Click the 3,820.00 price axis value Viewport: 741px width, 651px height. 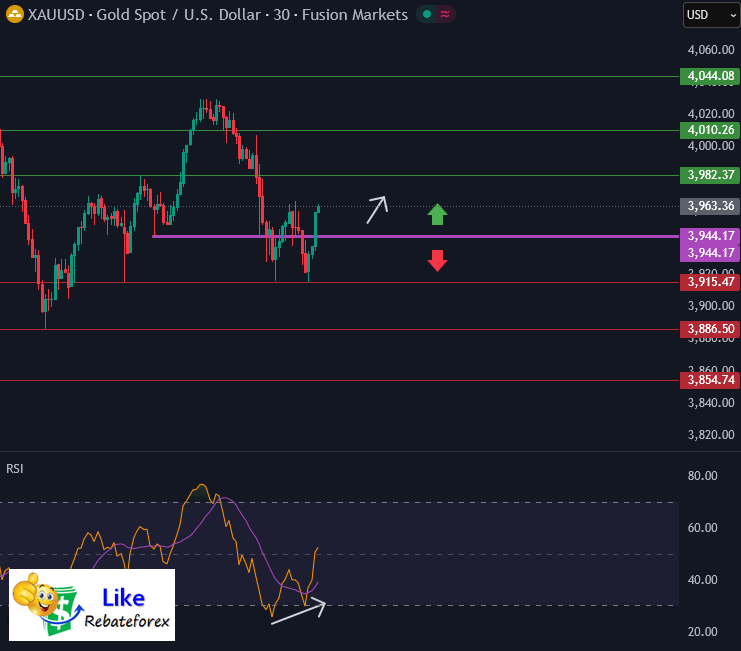click(711, 435)
